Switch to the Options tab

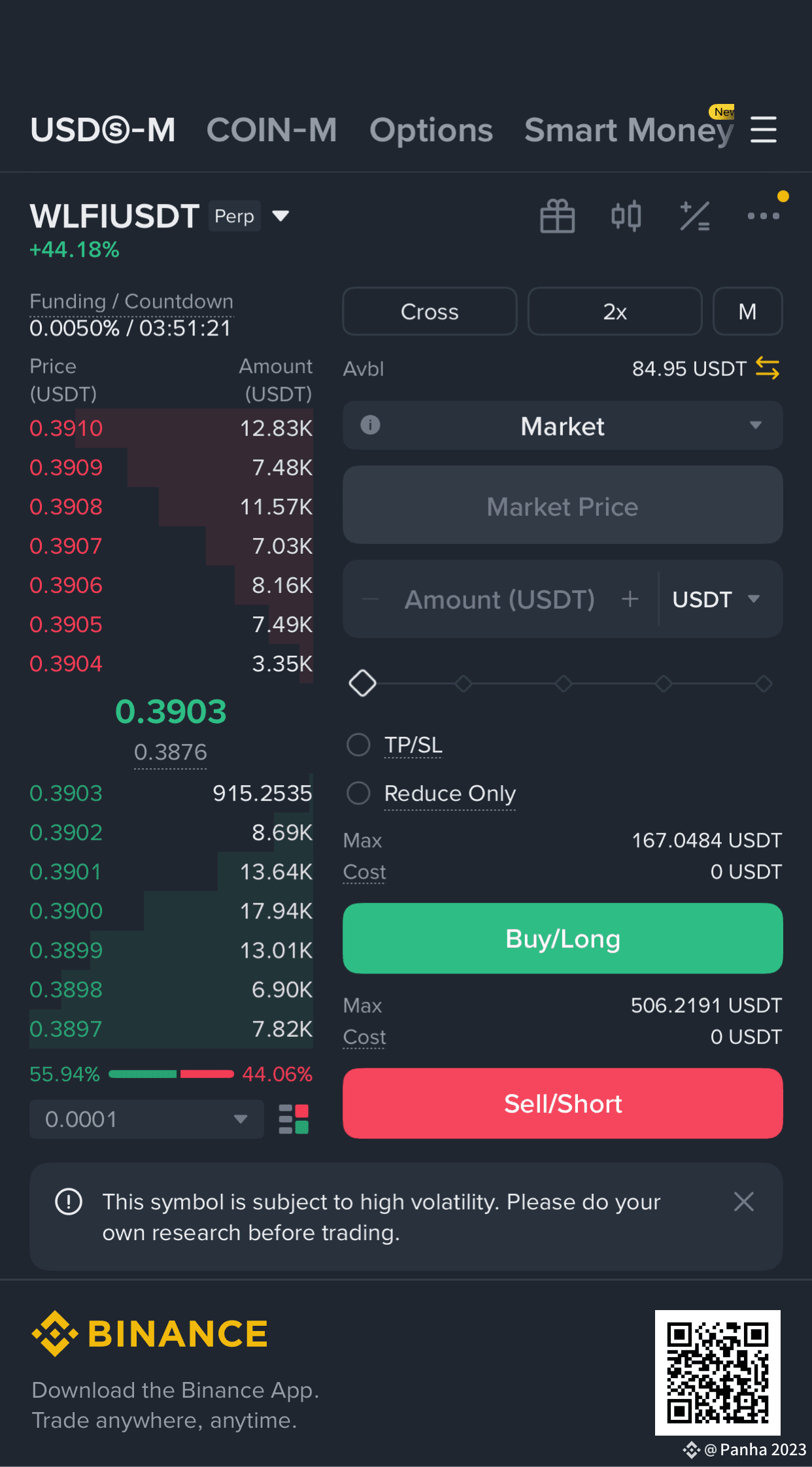tap(431, 129)
